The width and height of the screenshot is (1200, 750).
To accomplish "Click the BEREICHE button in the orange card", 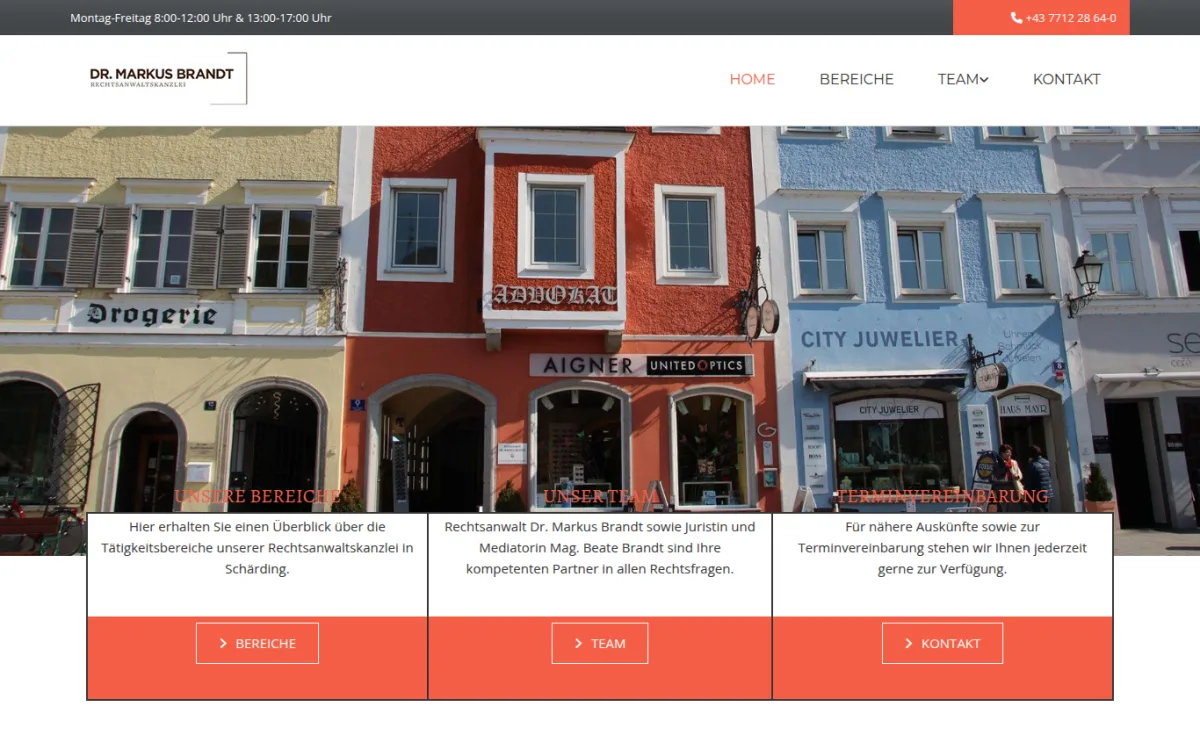I will click(x=257, y=643).
